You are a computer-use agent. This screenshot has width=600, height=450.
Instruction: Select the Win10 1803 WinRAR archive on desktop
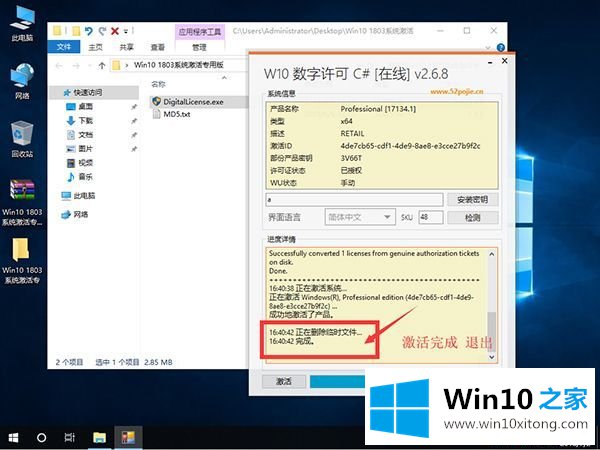tap(22, 202)
